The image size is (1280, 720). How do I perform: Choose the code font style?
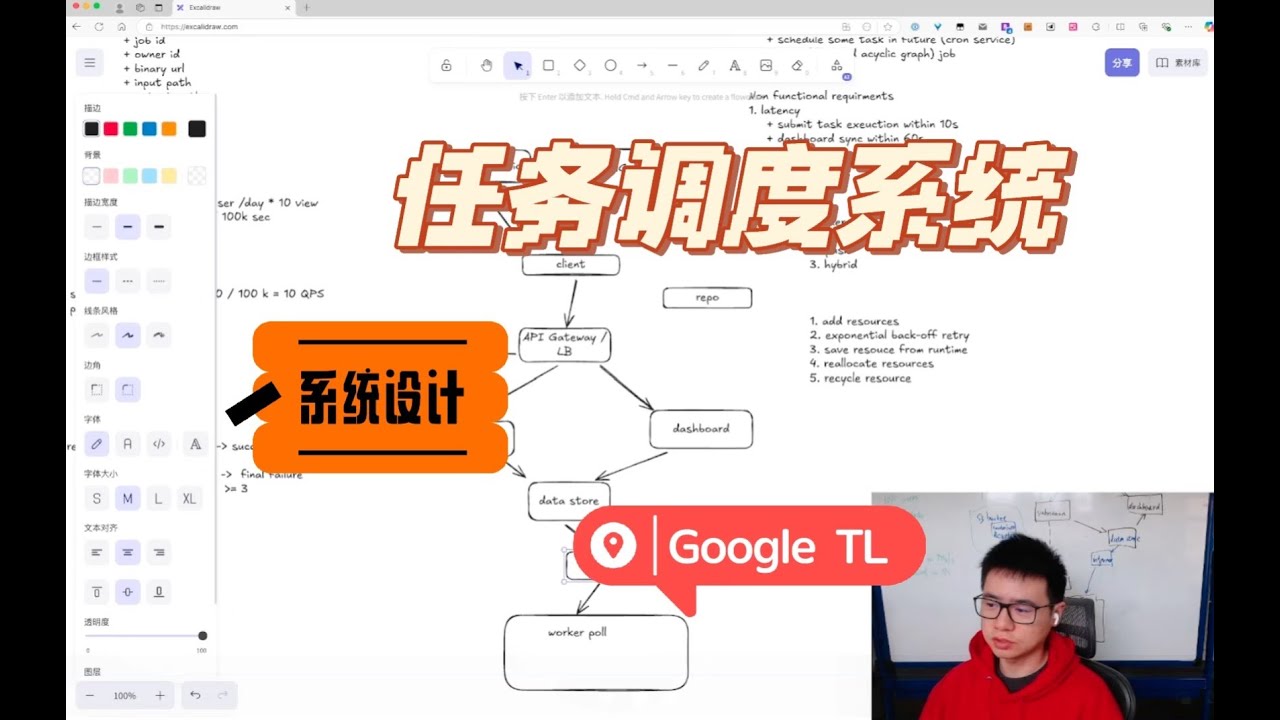click(x=158, y=444)
